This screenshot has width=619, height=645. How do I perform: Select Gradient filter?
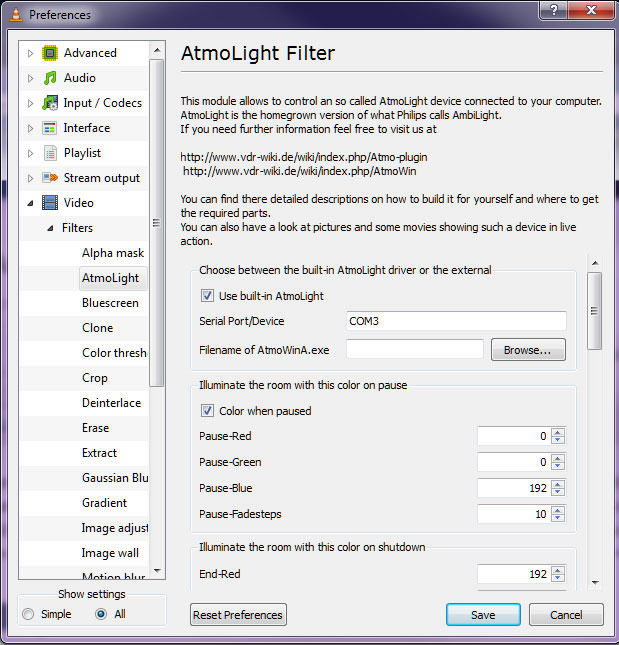[104, 503]
